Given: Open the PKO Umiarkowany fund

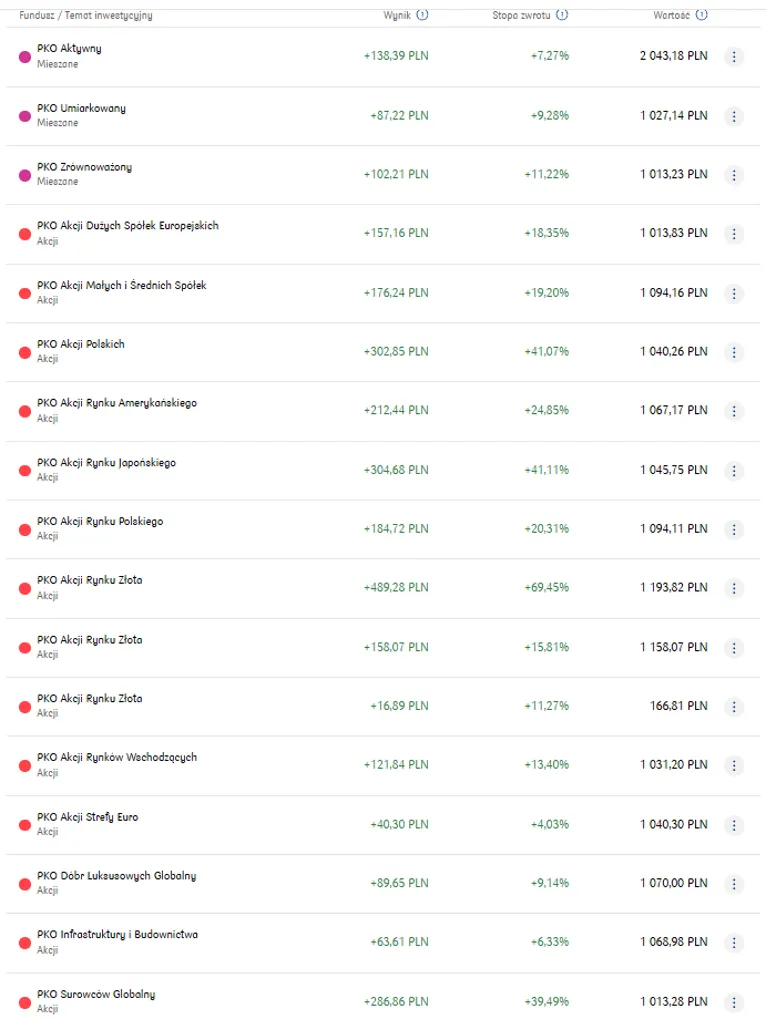Looking at the screenshot, I should tap(81, 108).
